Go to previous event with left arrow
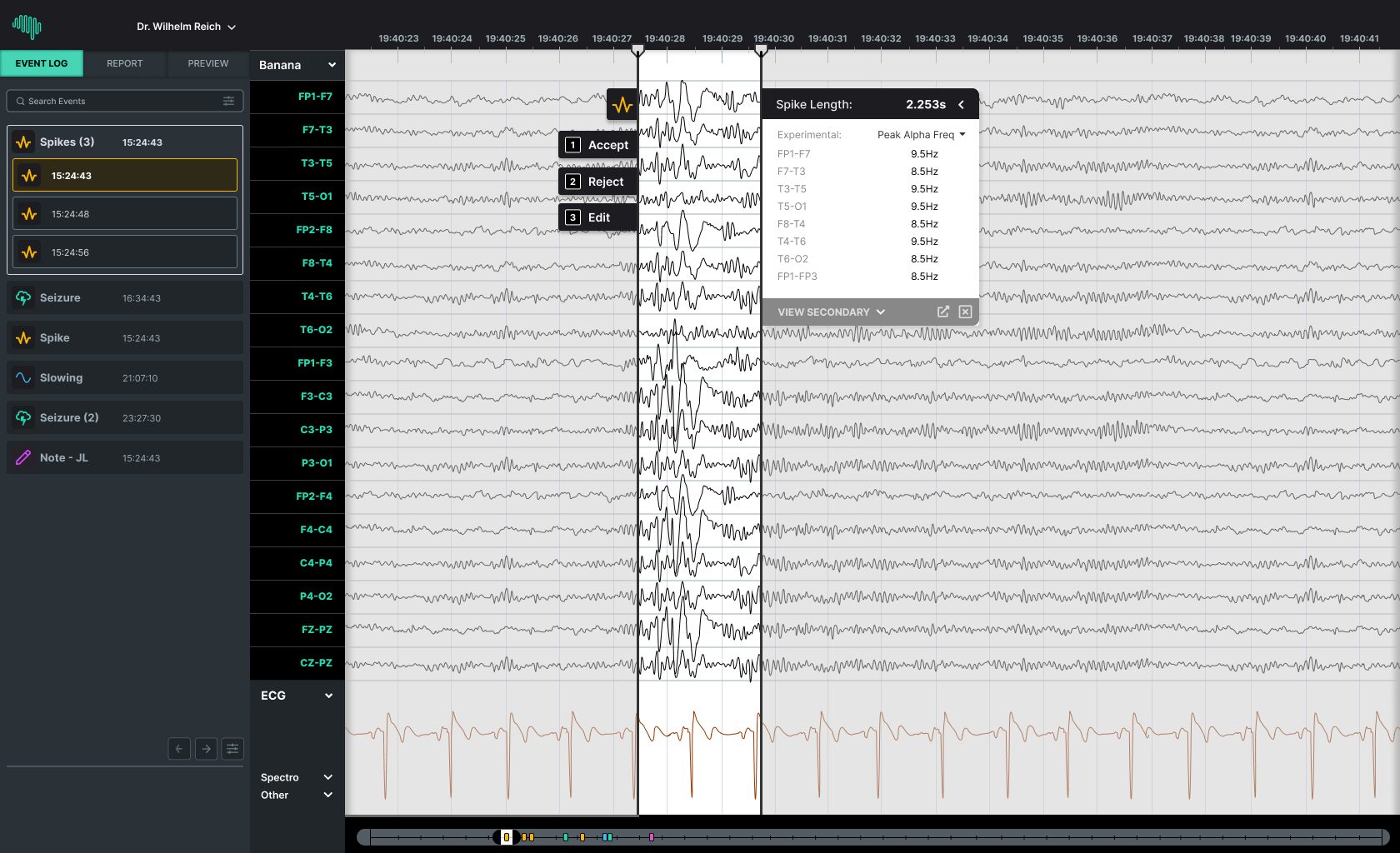Image resolution: width=1400 pixels, height=853 pixels. (x=179, y=749)
